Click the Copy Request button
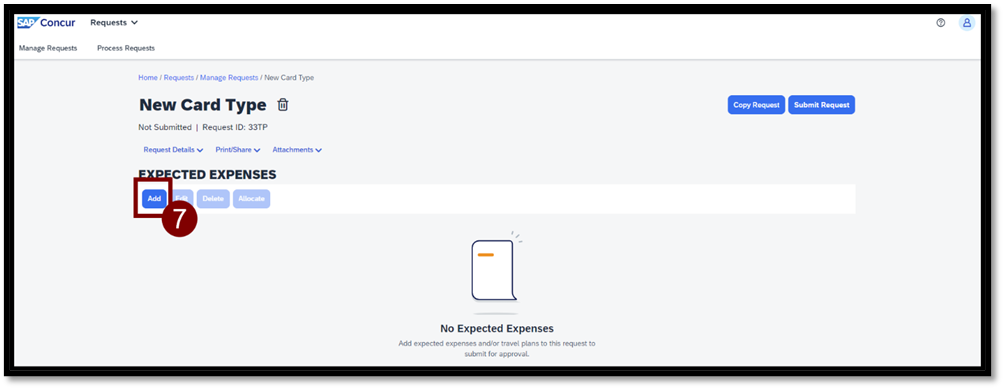1004x389 pixels. point(756,105)
